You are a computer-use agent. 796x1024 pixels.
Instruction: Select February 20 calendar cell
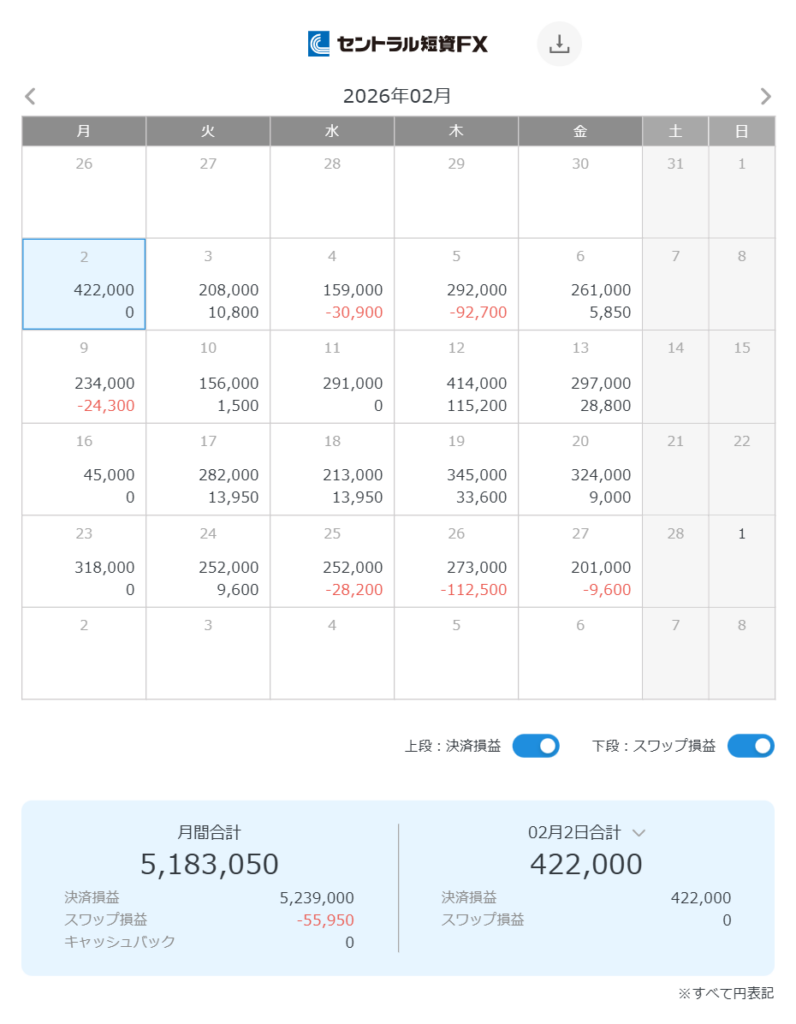580,469
